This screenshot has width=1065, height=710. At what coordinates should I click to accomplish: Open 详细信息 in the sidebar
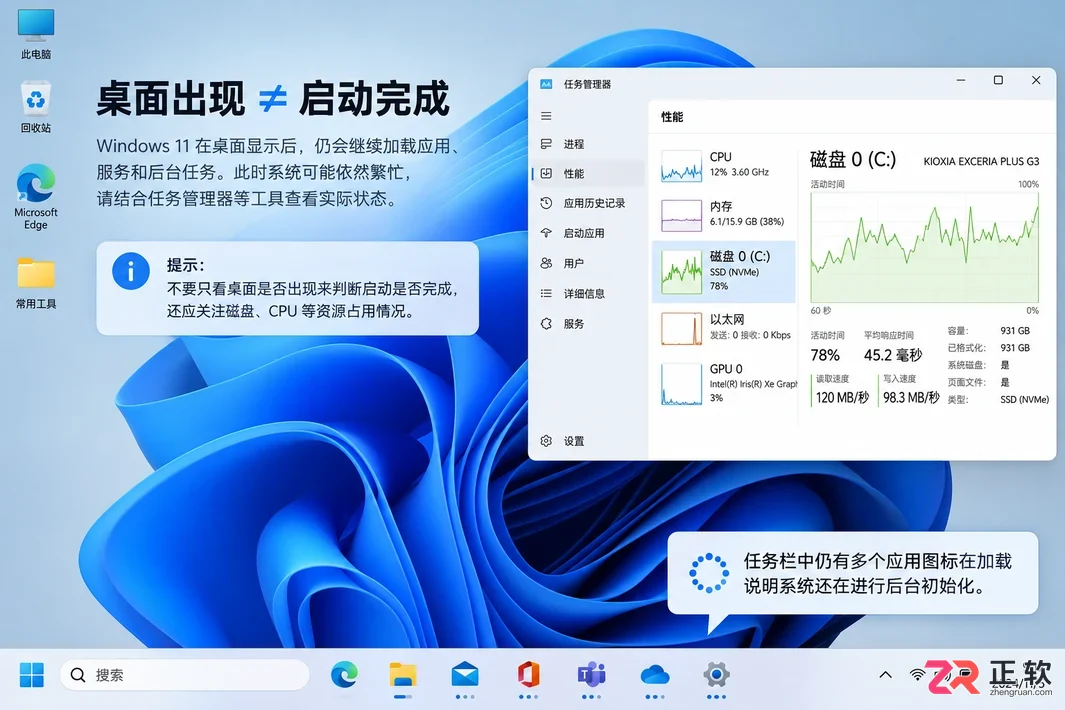[x=588, y=294]
